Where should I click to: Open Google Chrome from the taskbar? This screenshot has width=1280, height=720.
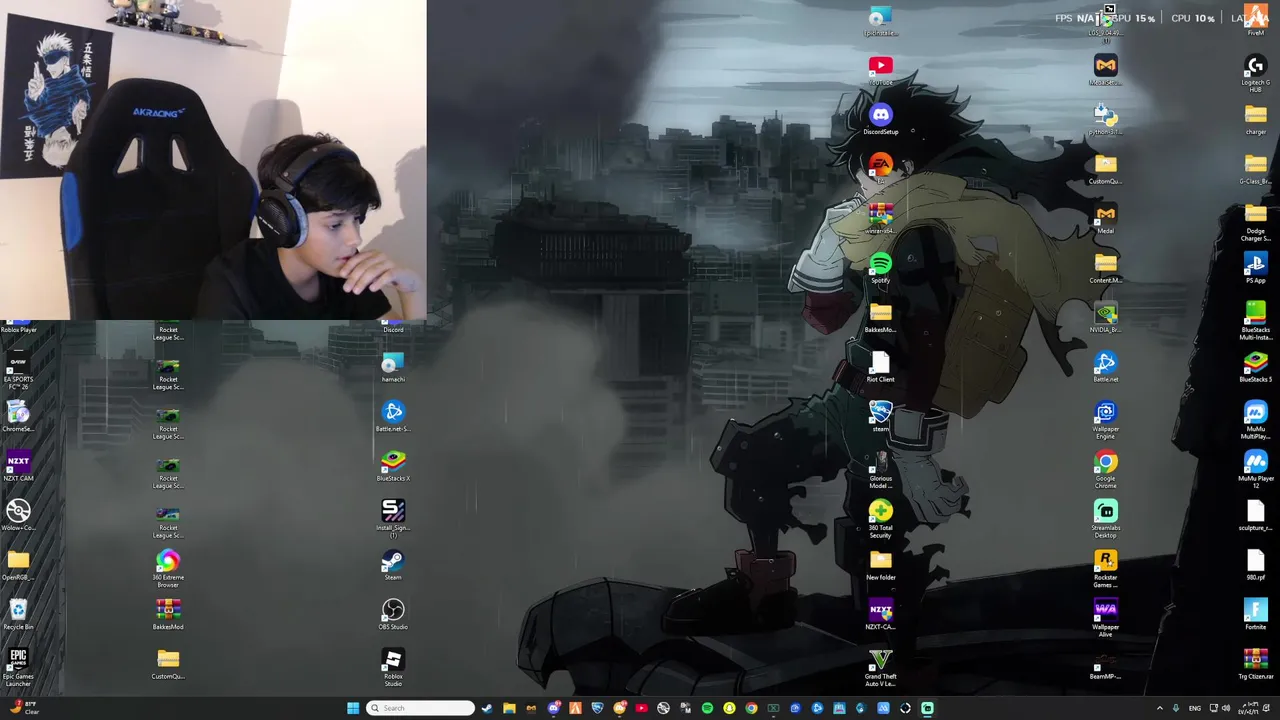tap(751, 708)
